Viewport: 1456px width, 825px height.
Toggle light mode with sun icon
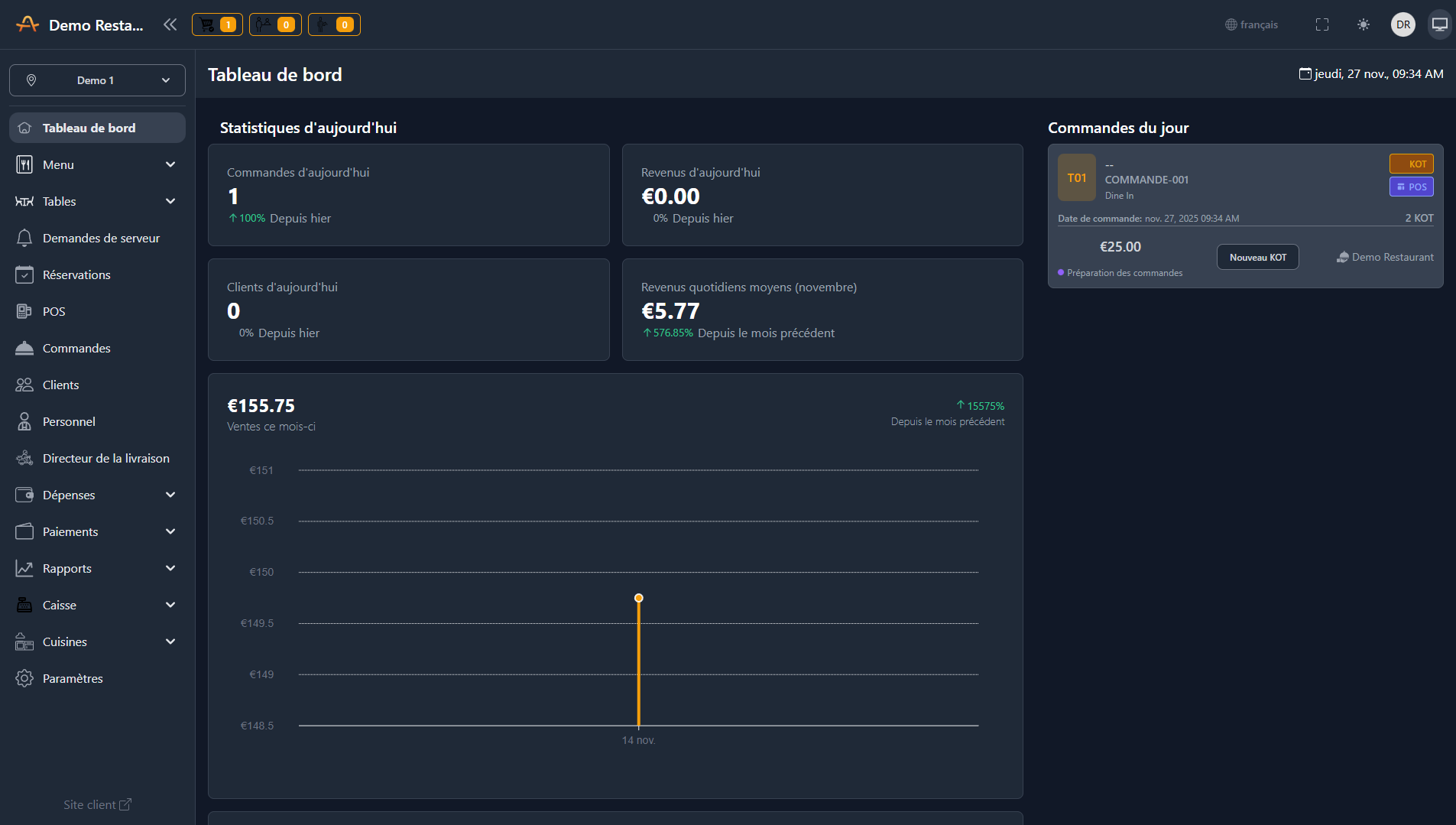coord(1363,24)
